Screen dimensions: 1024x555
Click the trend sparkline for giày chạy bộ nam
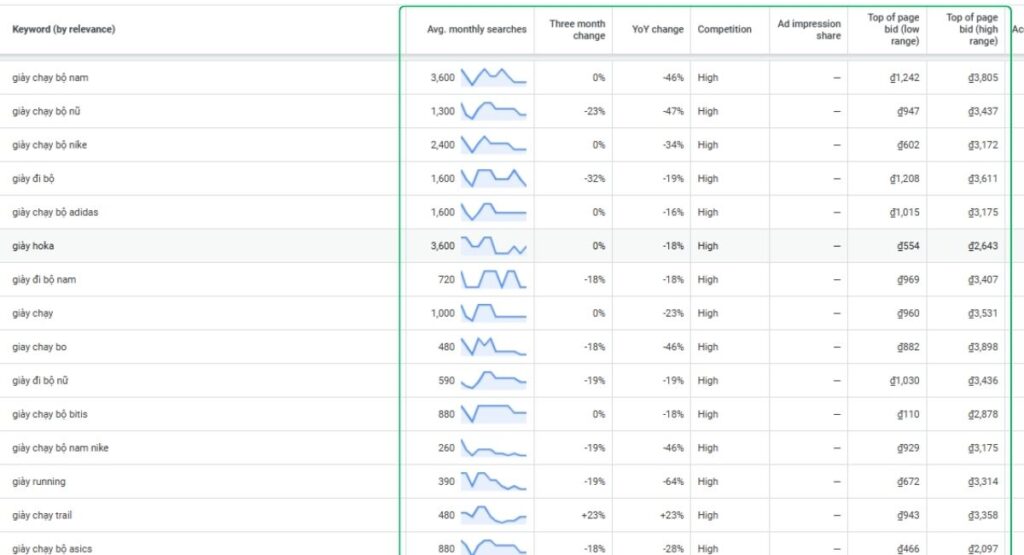tap(493, 77)
